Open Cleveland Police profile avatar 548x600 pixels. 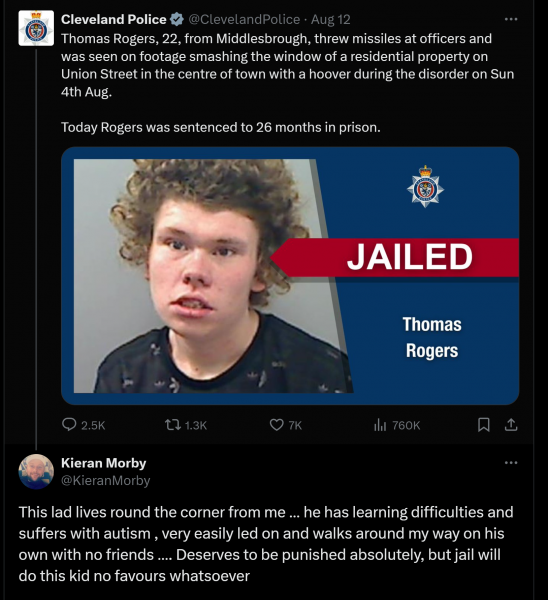(x=36, y=28)
